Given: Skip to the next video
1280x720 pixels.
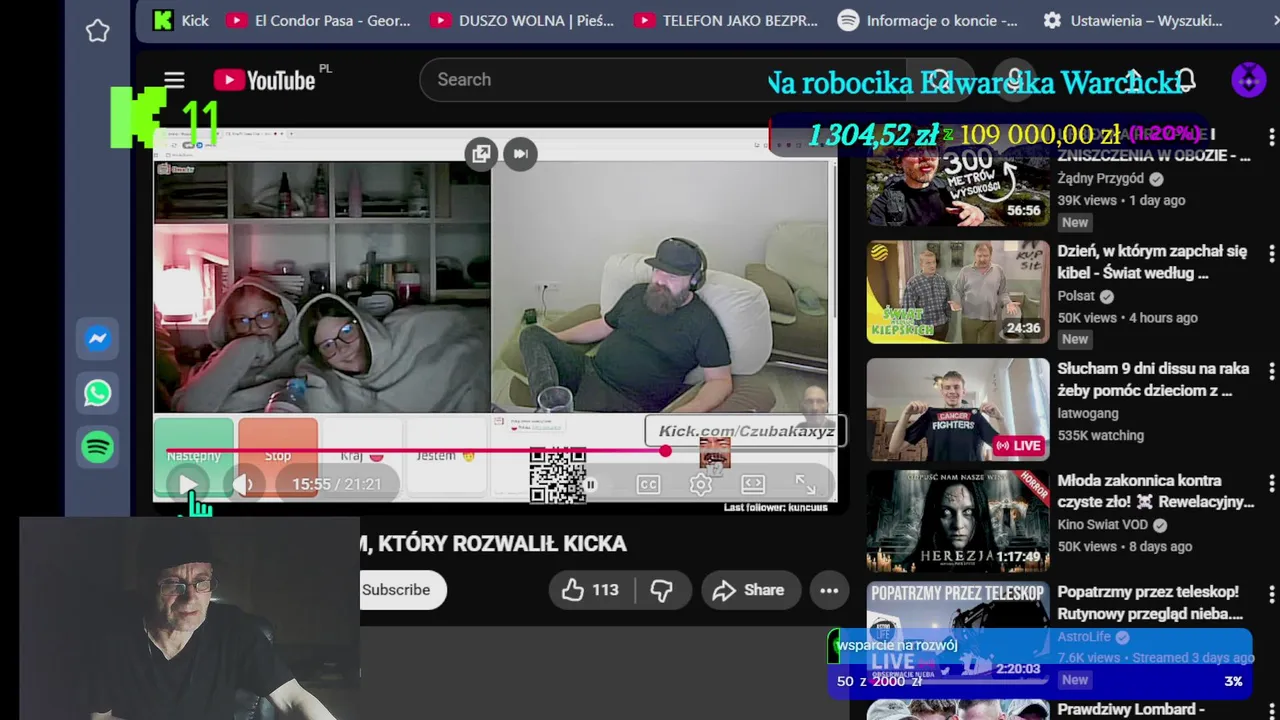Looking at the screenshot, I should coord(521,153).
